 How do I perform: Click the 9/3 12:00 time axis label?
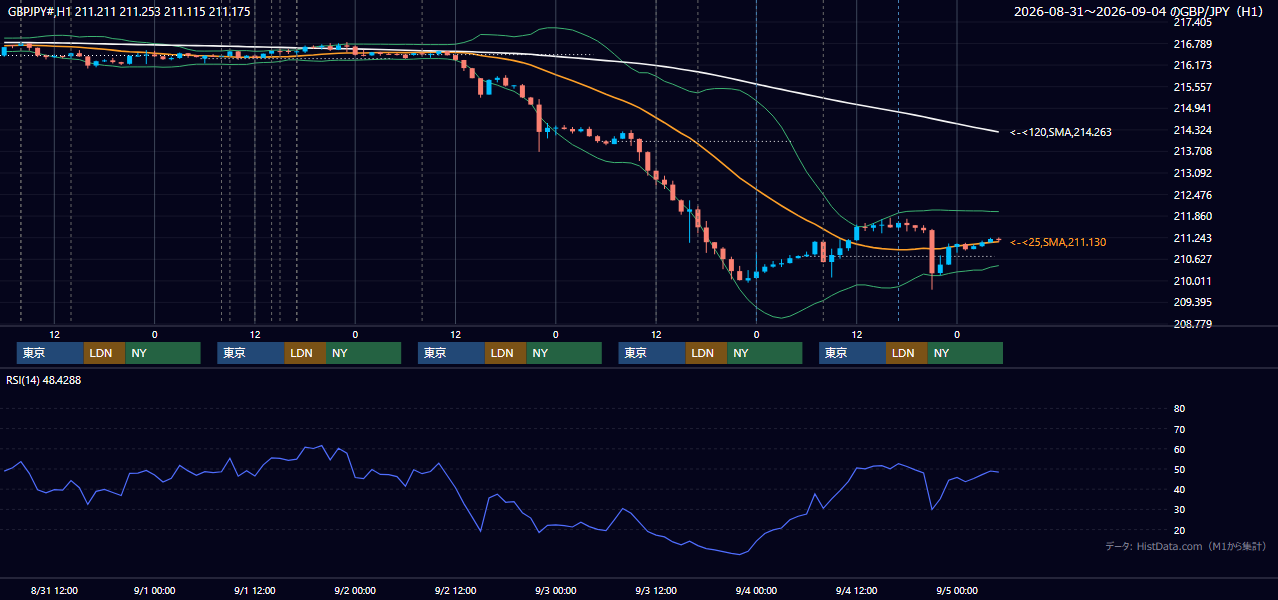point(656,591)
